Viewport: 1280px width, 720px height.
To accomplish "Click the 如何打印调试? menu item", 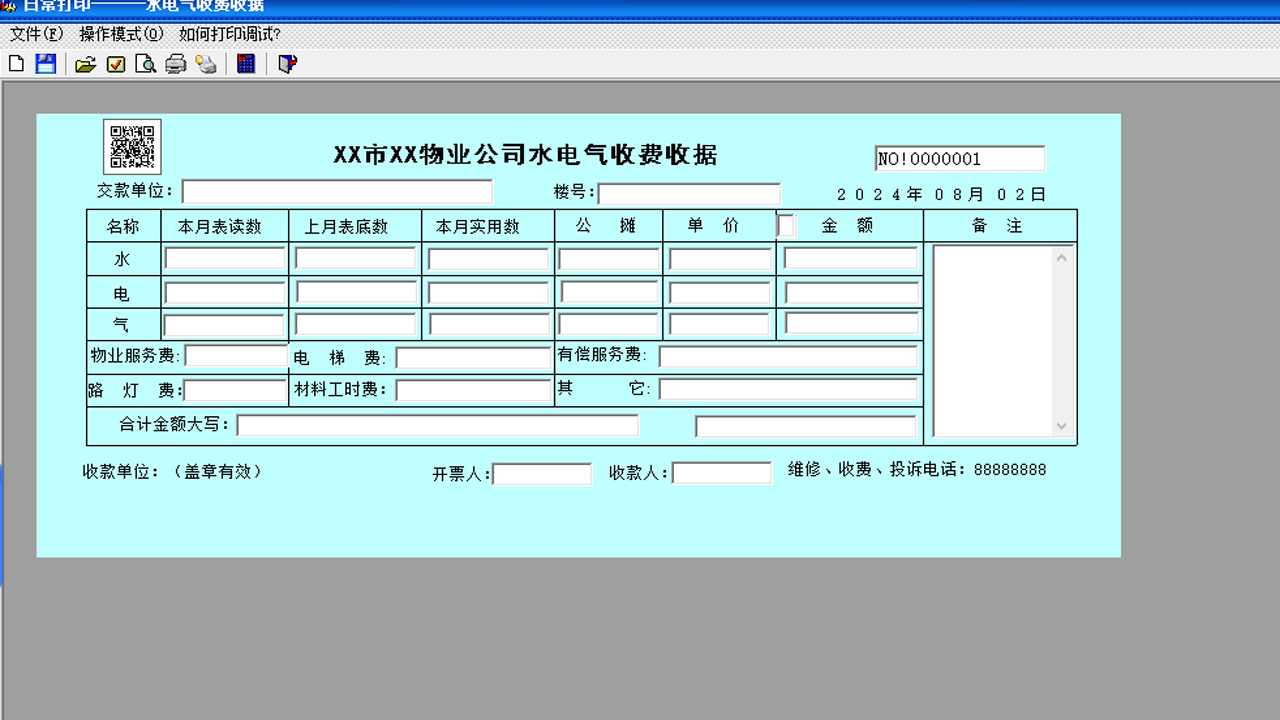I will (x=227, y=33).
